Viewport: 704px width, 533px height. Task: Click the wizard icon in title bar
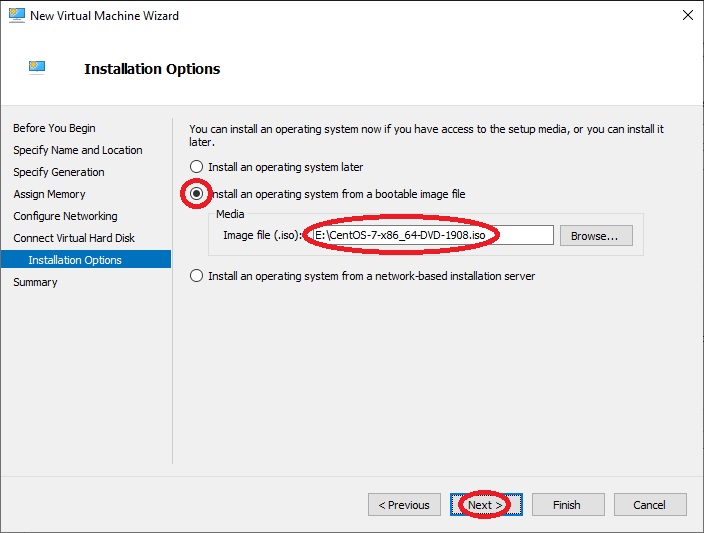click(x=17, y=15)
